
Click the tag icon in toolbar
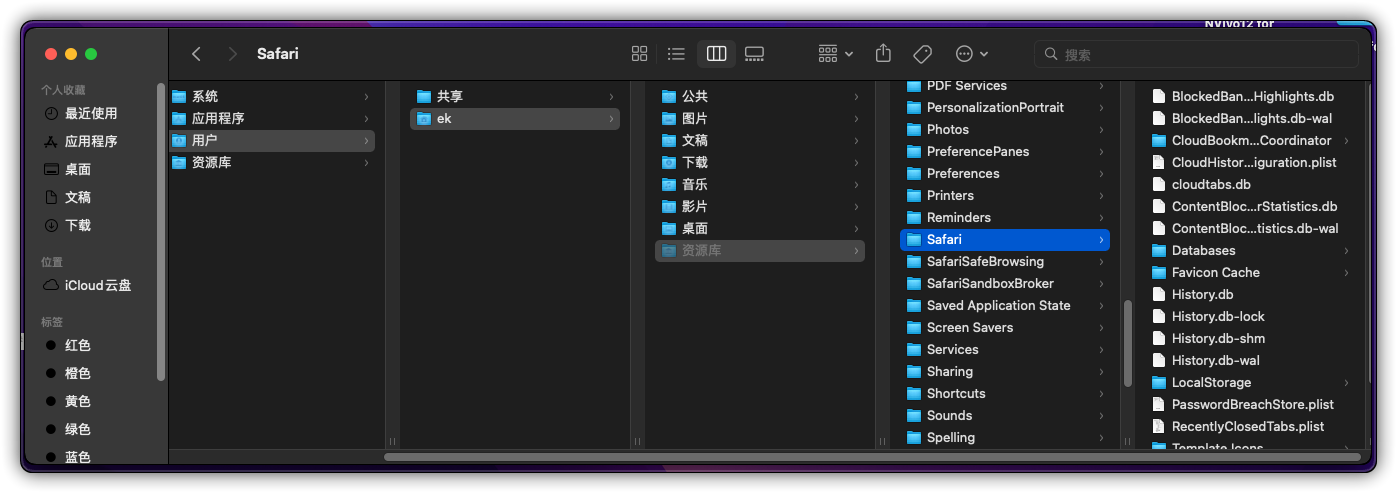tap(922, 54)
